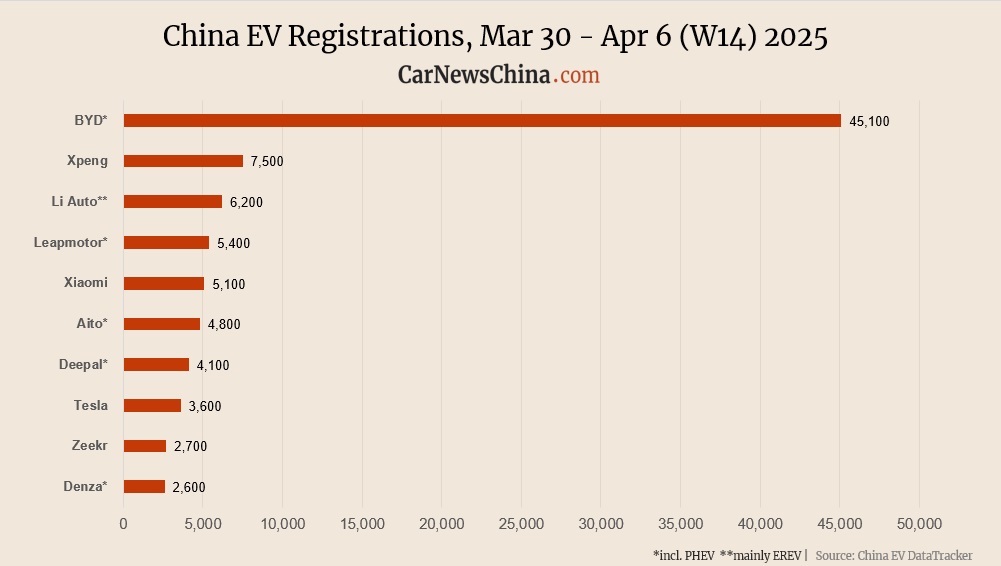The image size is (1001, 566).
Task: Click the BYD bar in the chart
Action: (x=482, y=121)
